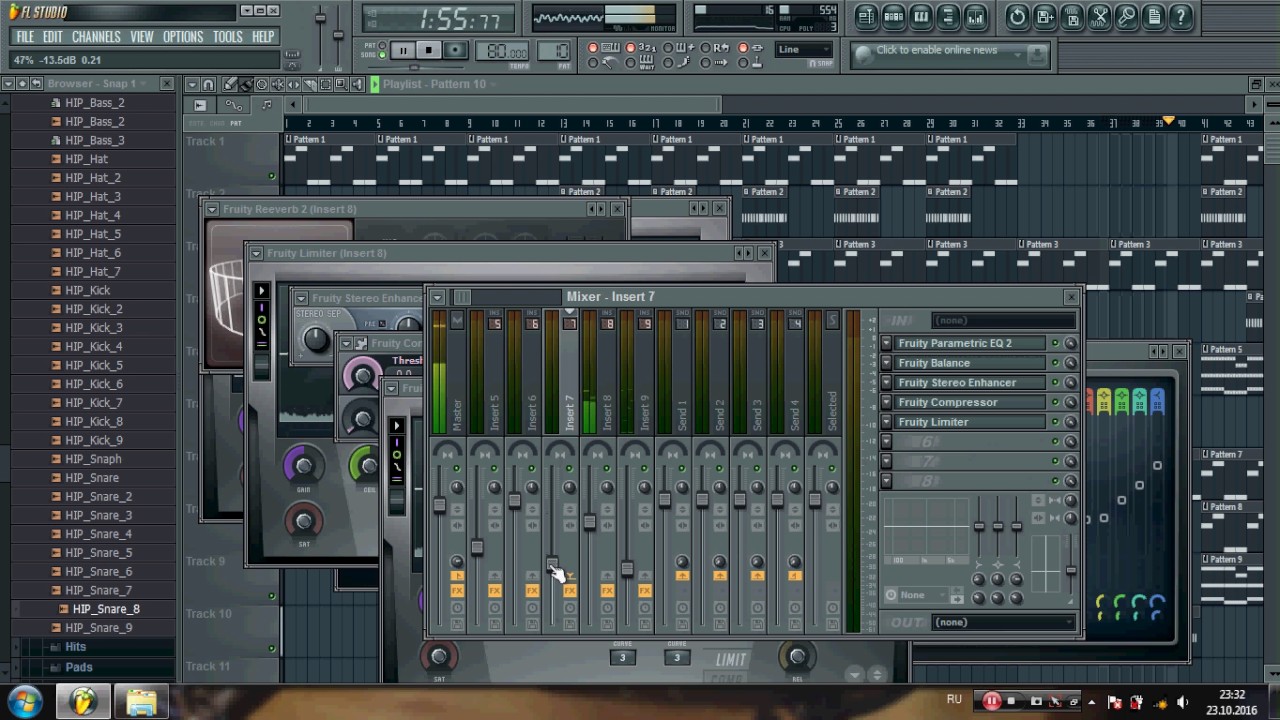Click the help question mark icon
Screen dimensions: 1280x720
click(x=1181, y=17)
